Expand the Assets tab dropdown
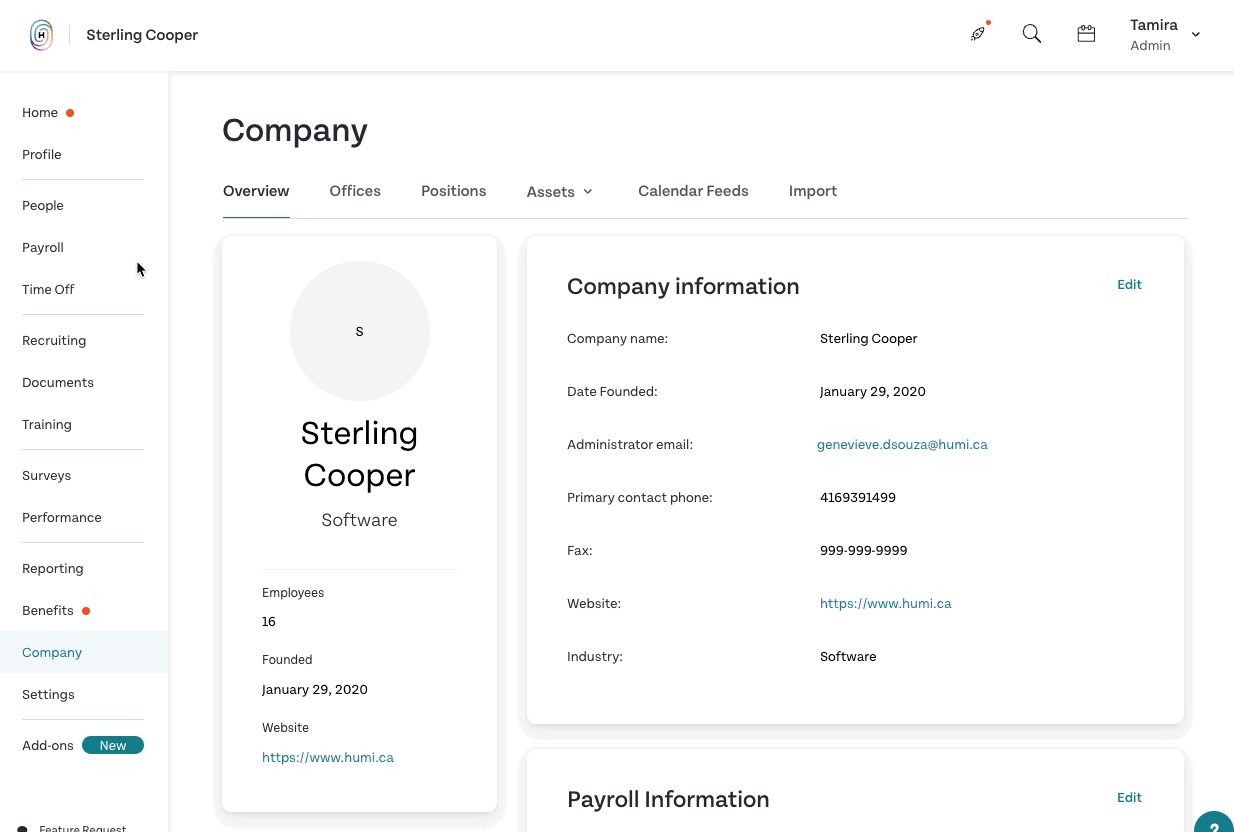The height and width of the screenshot is (832, 1234). click(560, 192)
